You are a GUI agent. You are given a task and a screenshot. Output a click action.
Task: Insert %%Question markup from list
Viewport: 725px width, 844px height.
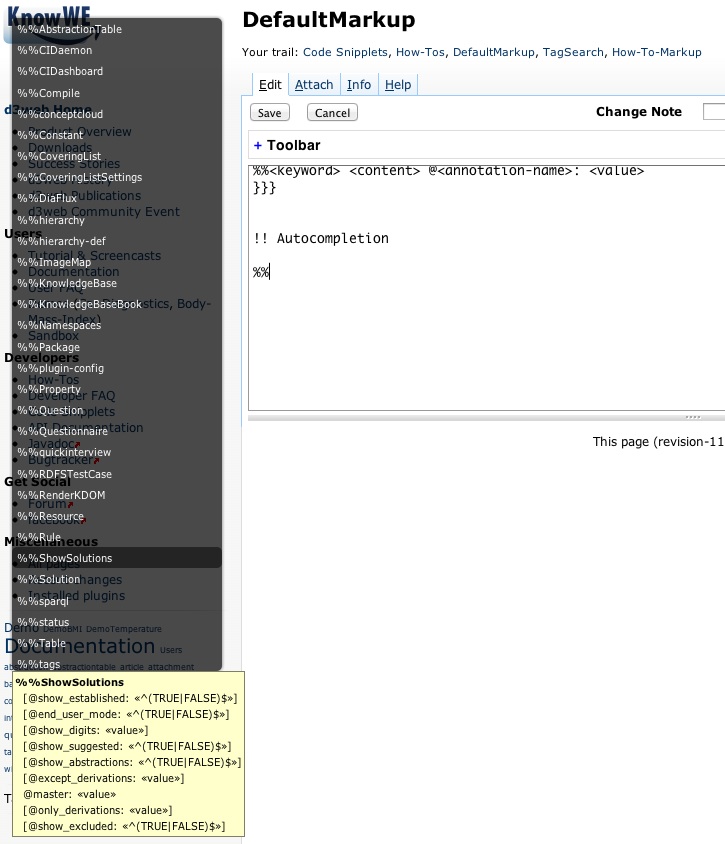coord(117,410)
